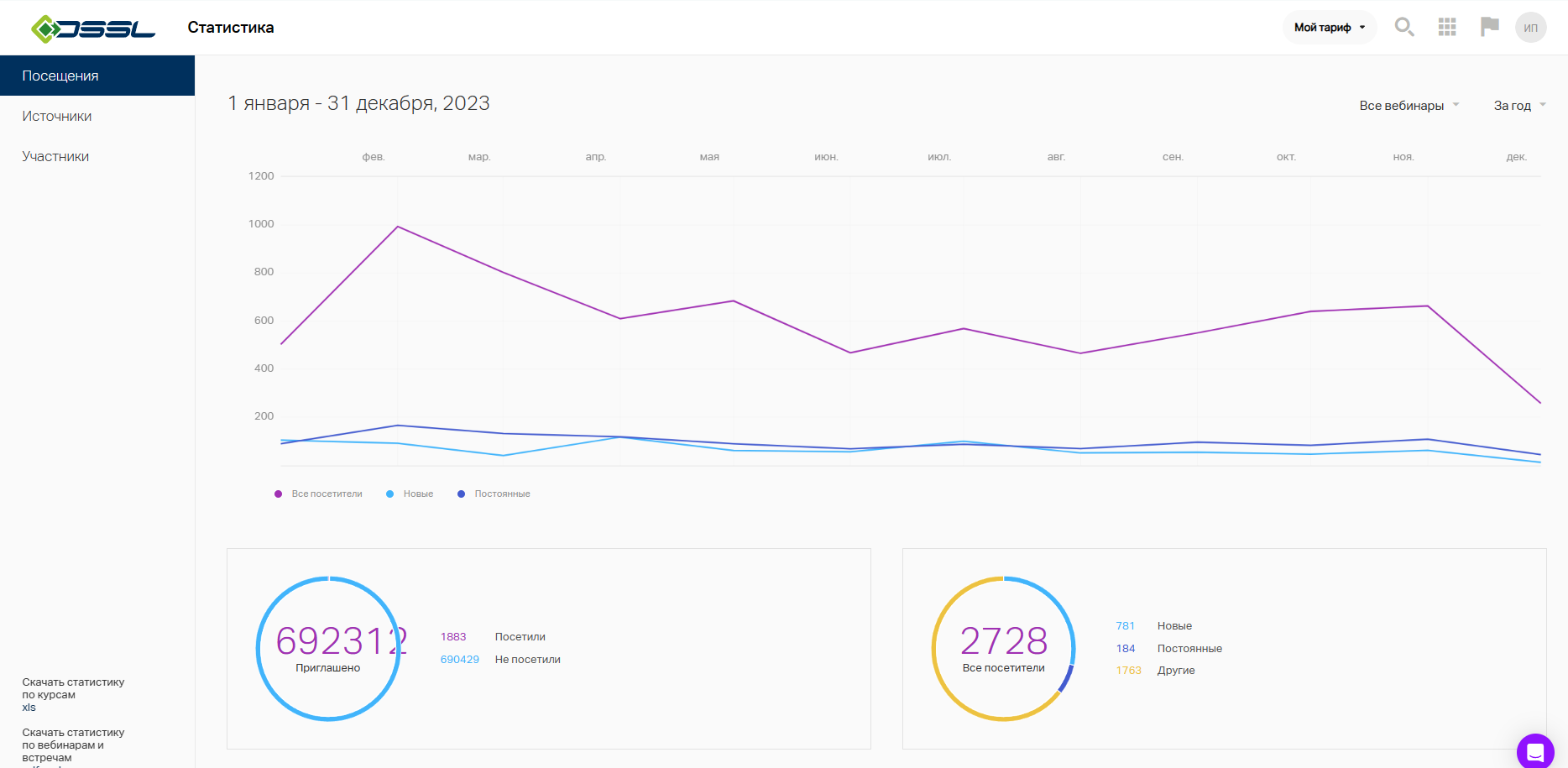This screenshot has height=768, width=1568.
Task: Click the 1883 Посетили value
Action: coord(453,637)
